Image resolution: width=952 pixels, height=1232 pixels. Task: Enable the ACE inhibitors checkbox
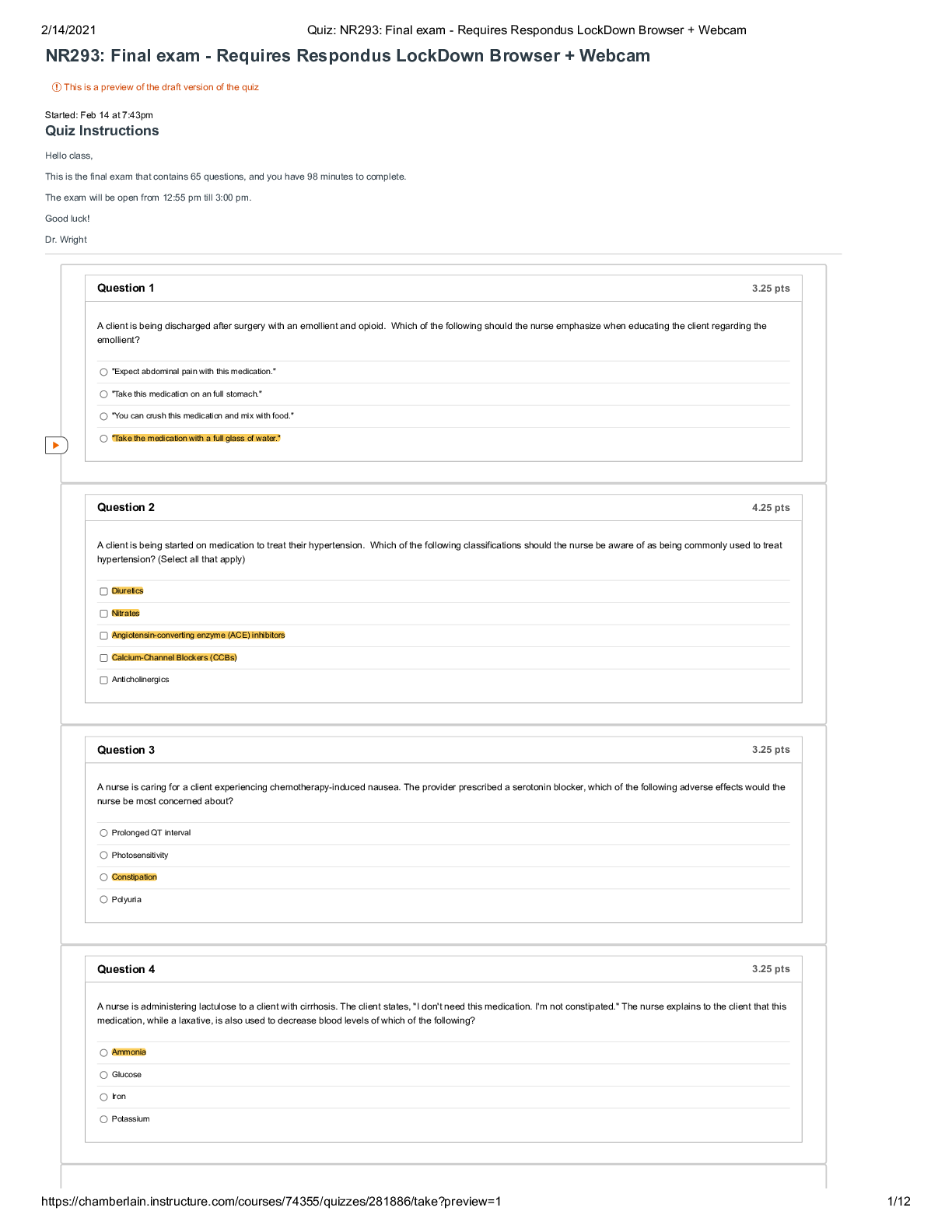(x=103, y=636)
